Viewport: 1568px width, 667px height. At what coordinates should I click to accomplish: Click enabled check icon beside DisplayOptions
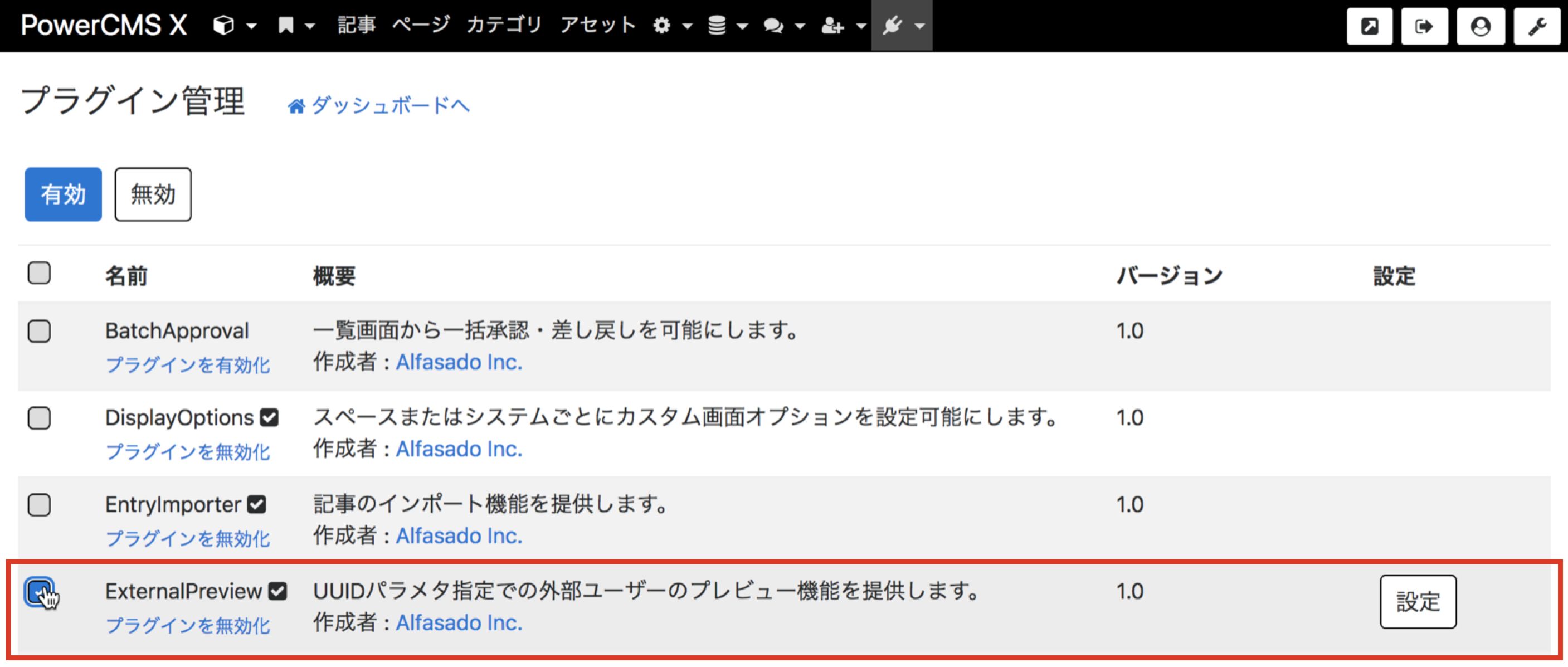click(x=269, y=418)
